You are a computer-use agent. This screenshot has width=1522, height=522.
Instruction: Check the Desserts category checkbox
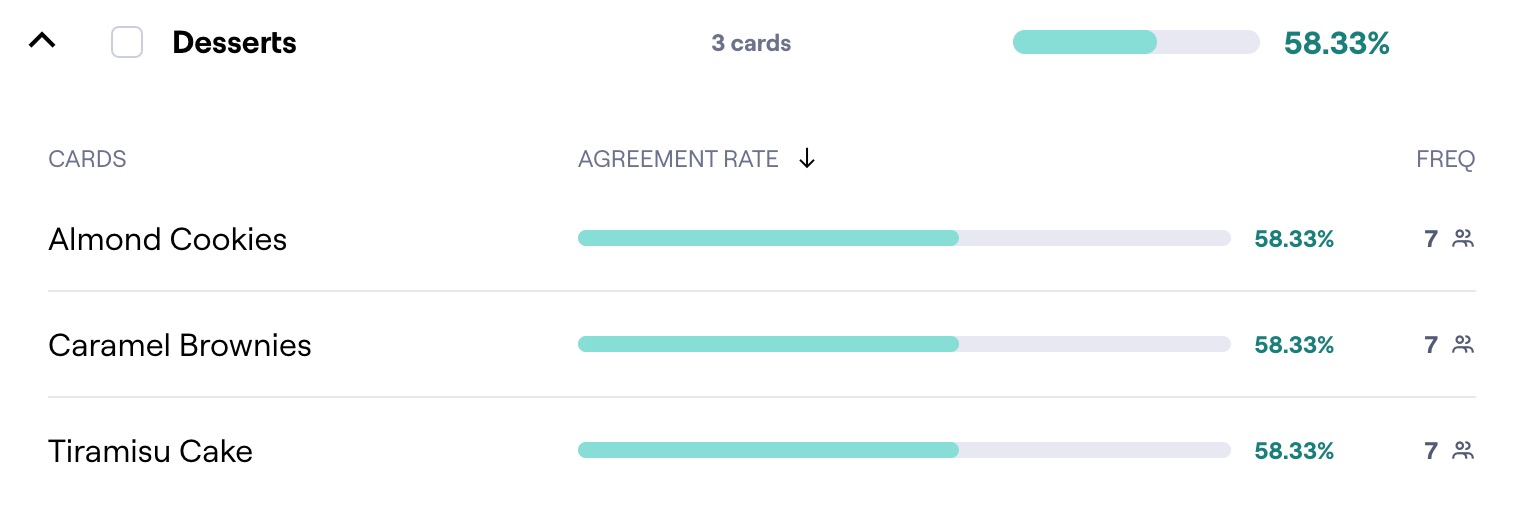click(x=127, y=43)
